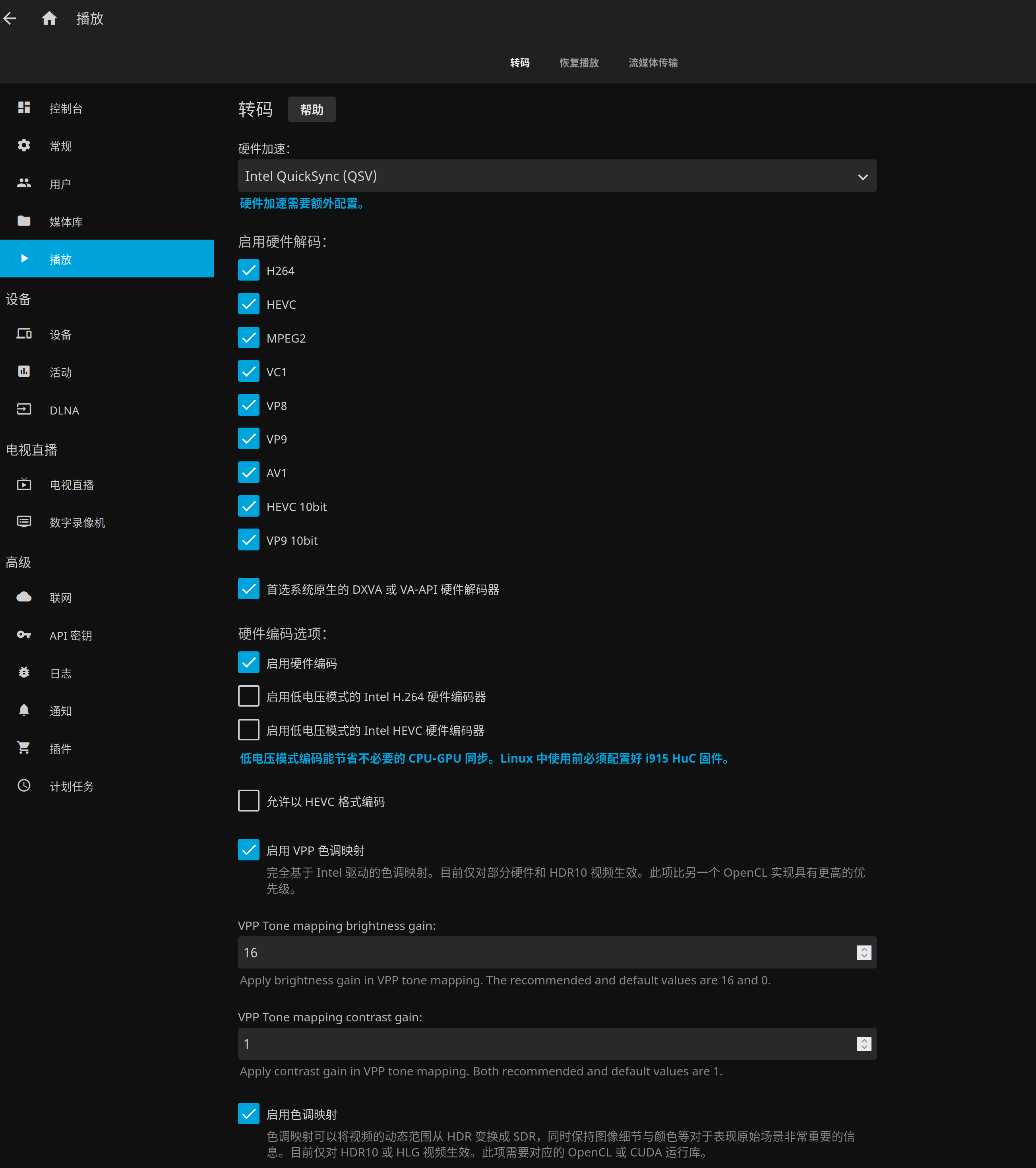Click the devices icon for 设备

click(24, 334)
